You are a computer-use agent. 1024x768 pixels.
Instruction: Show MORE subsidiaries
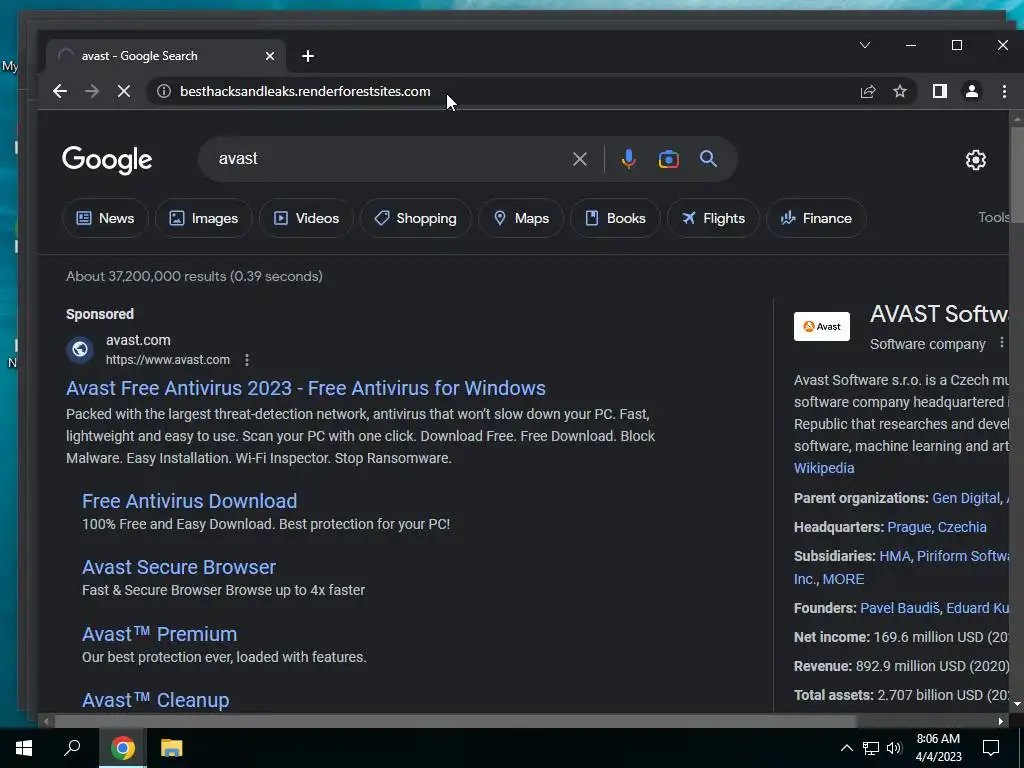(843, 579)
